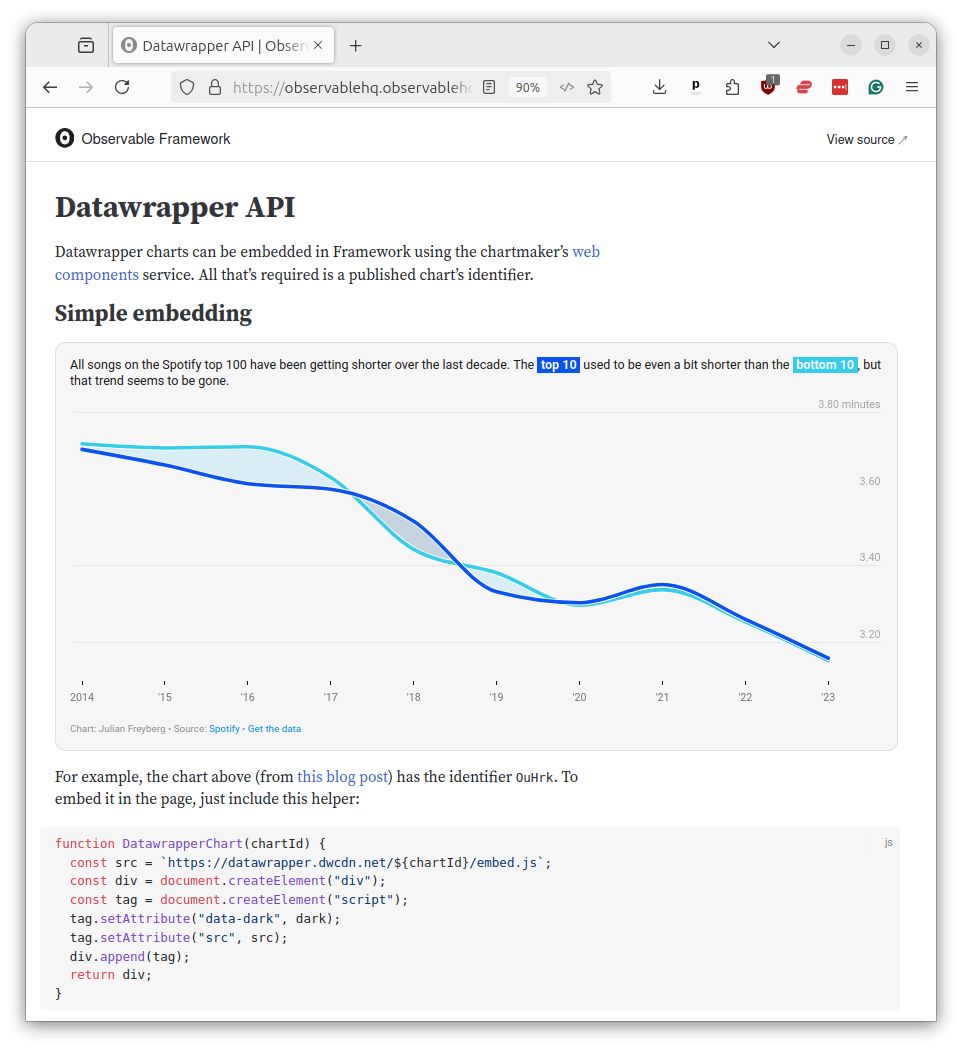Screen dimensions: 962x1050
Task: Click the 'top 10' blue legend label
Action: [x=558, y=365]
